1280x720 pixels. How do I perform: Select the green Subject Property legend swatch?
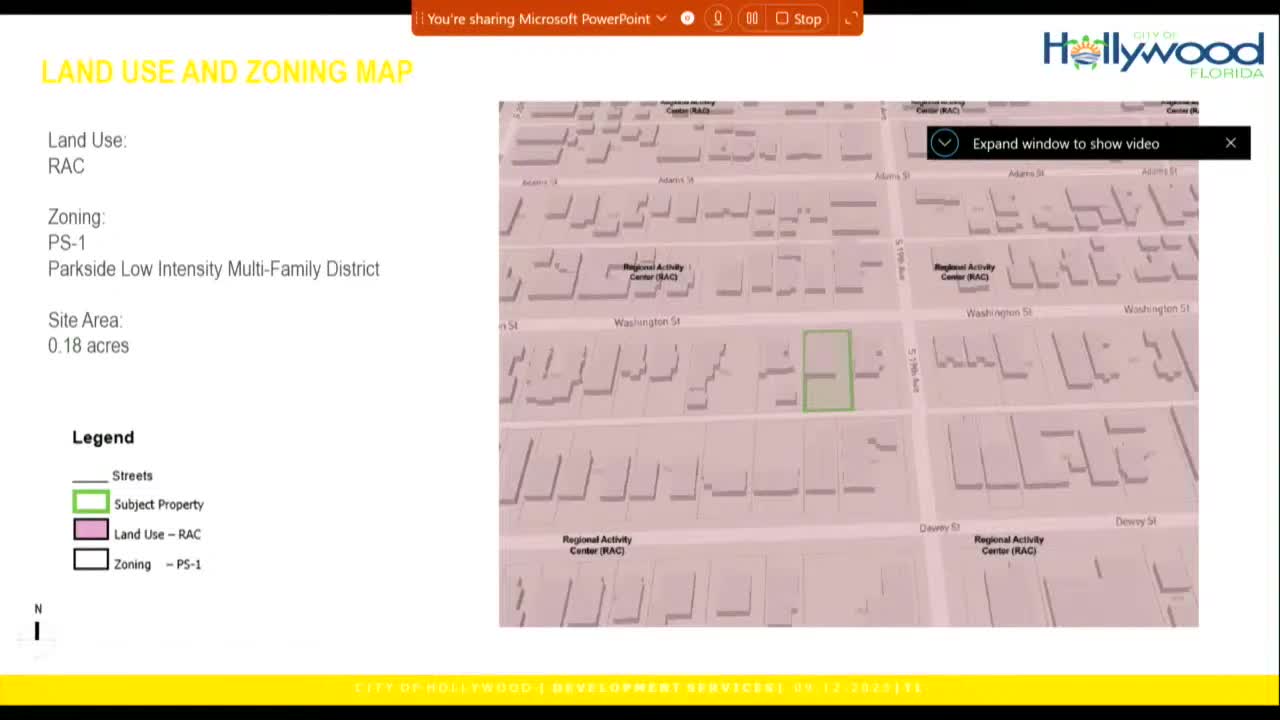(91, 502)
